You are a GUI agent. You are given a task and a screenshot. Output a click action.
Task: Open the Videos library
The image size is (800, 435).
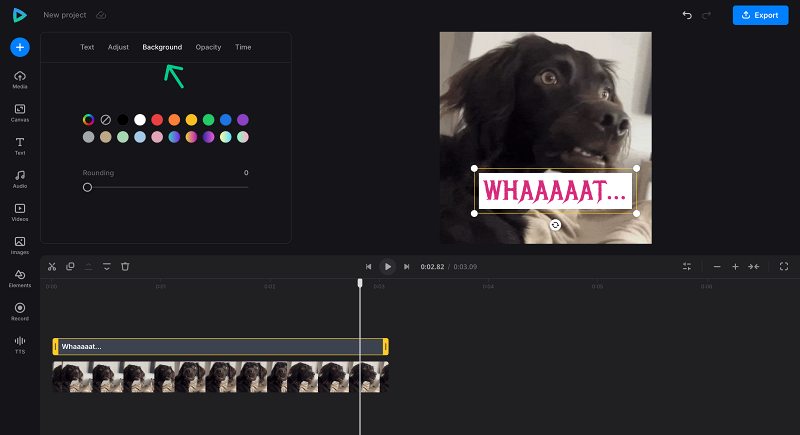pos(20,212)
